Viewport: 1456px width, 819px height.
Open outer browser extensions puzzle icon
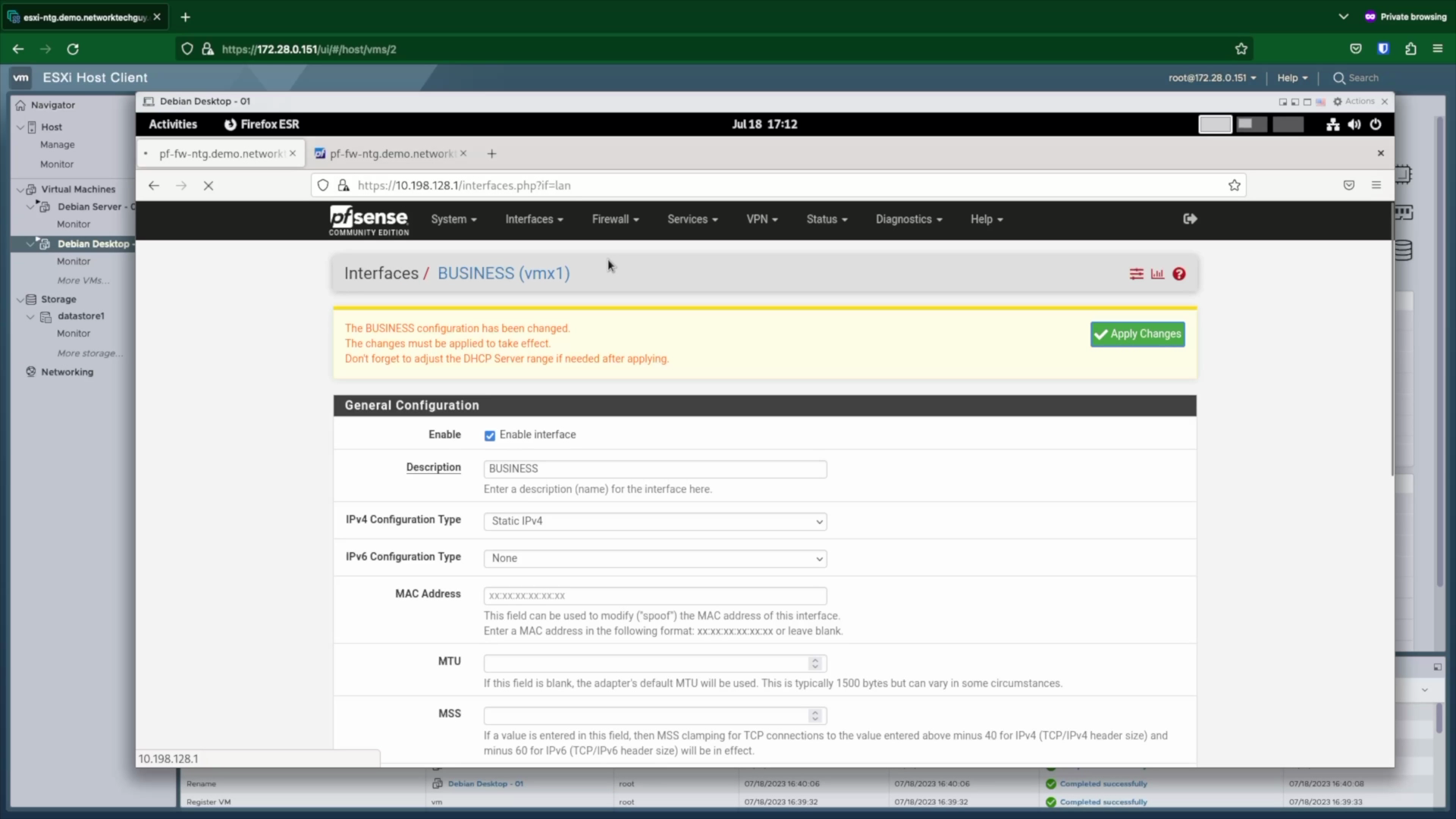(x=1410, y=49)
